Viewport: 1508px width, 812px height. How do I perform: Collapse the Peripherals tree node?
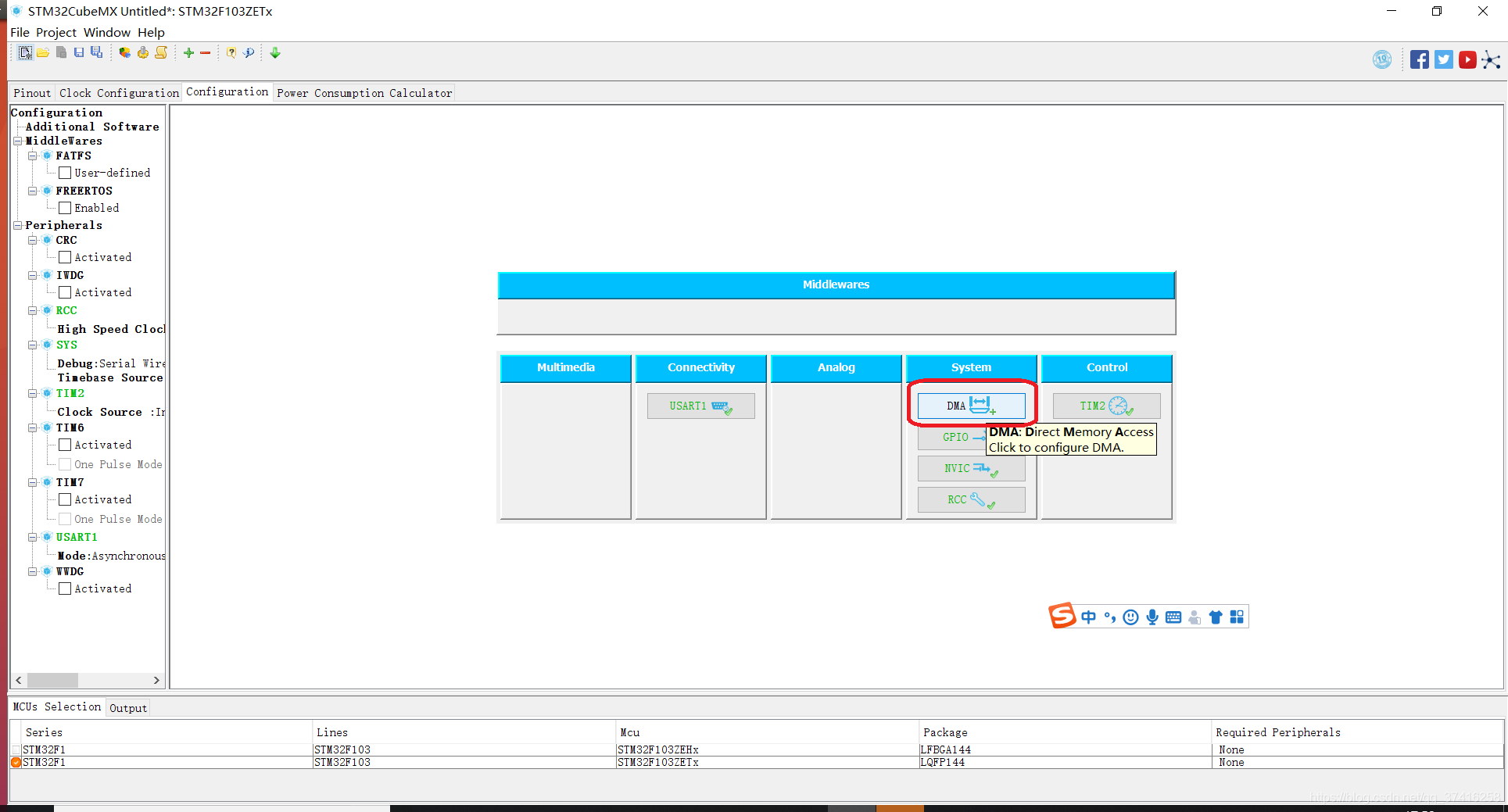[17, 225]
